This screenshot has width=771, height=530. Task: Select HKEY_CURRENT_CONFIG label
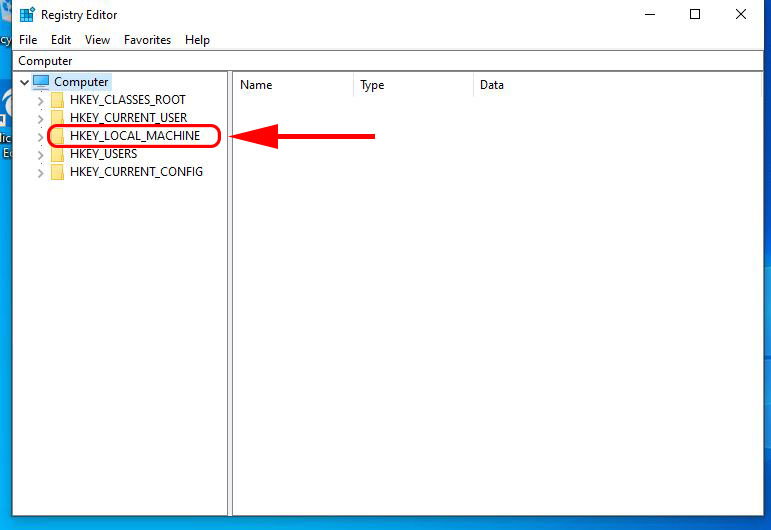136,172
